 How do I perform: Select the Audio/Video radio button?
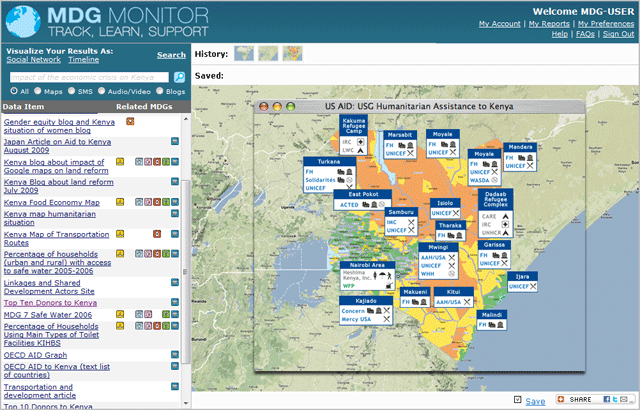[101, 91]
